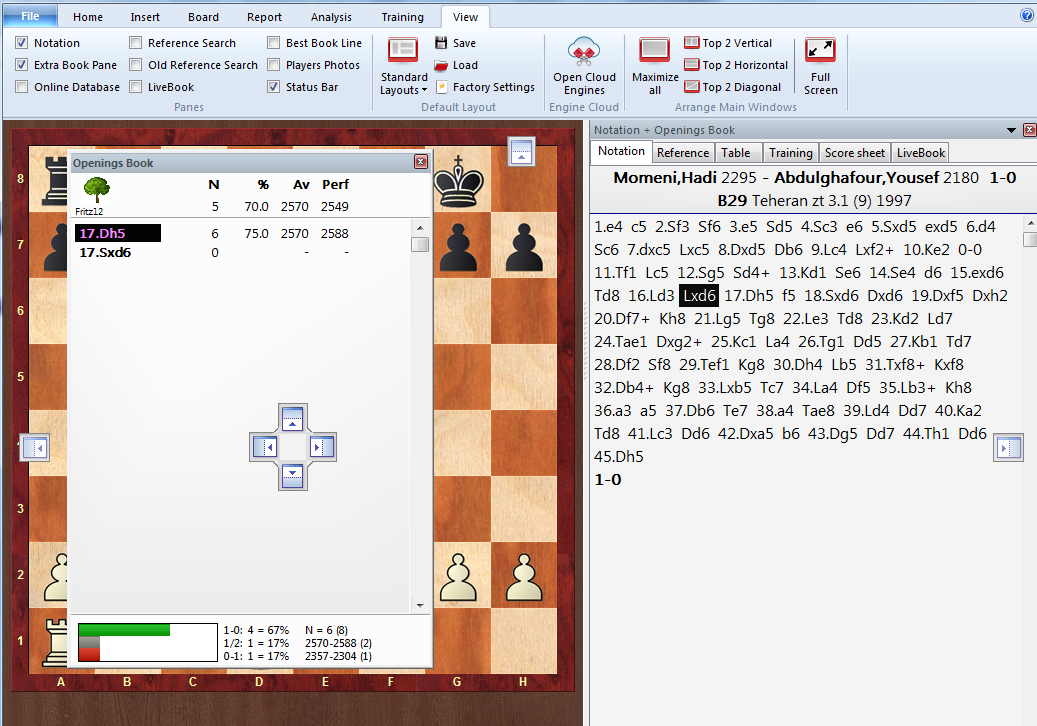Click the Open Cloud Engines icon
The width and height of the screenshot is (1037, 726).
tap(584, 51)
